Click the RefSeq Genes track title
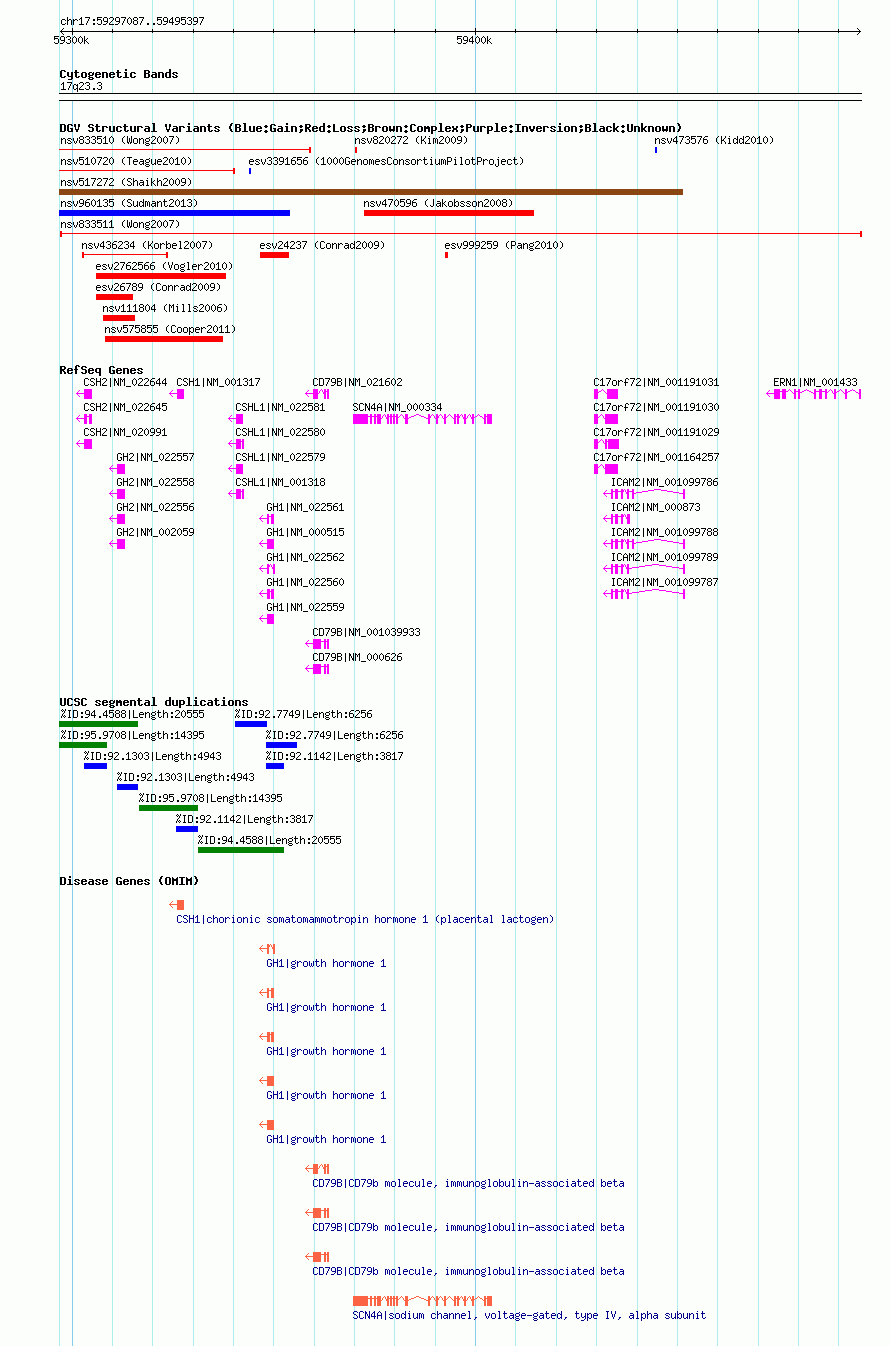The height and width of the screenshot is (1346, 890). pos(101,370)
